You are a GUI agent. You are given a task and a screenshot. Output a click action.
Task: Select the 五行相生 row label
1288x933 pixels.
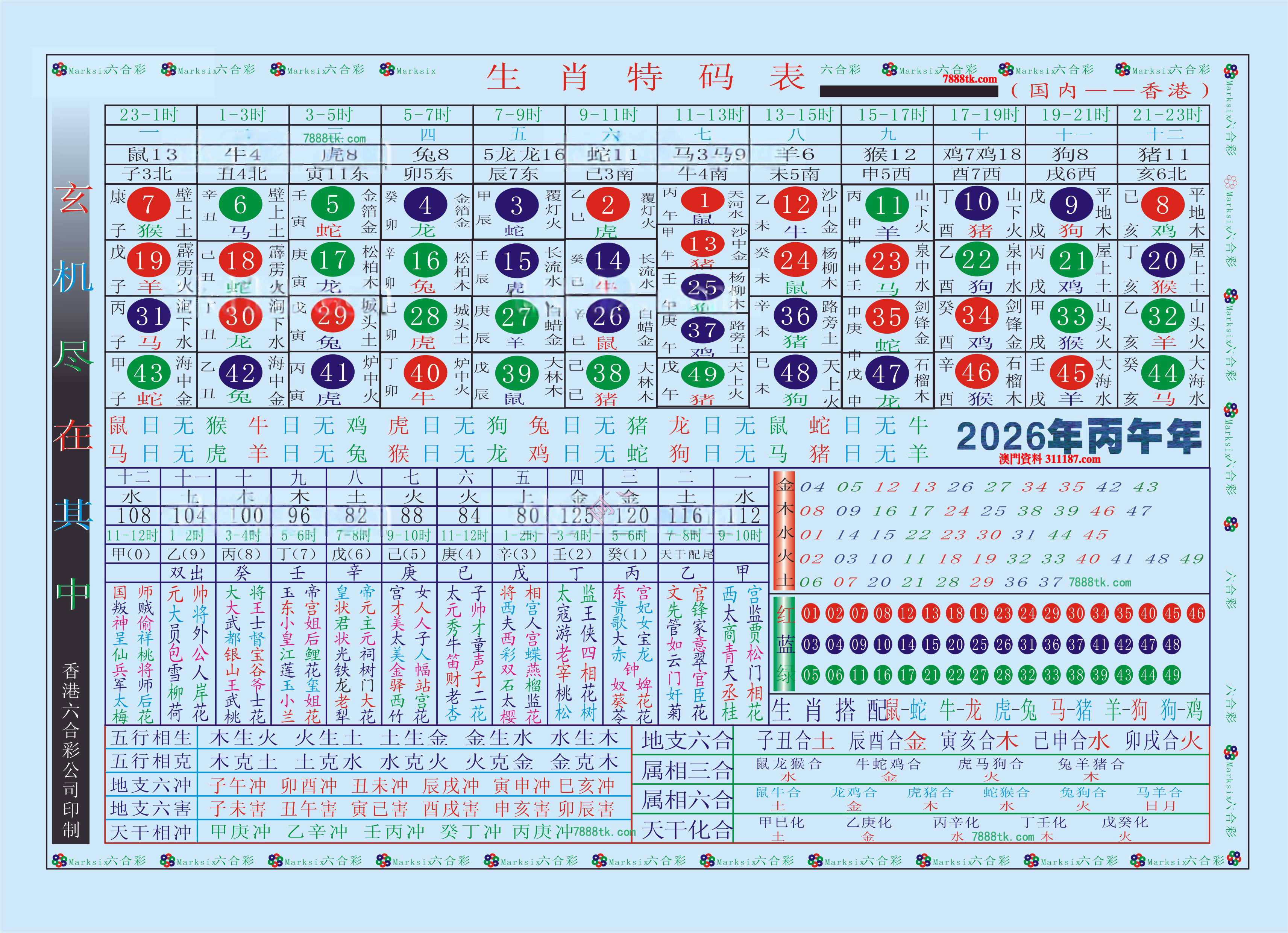click(x=151, y=737)
